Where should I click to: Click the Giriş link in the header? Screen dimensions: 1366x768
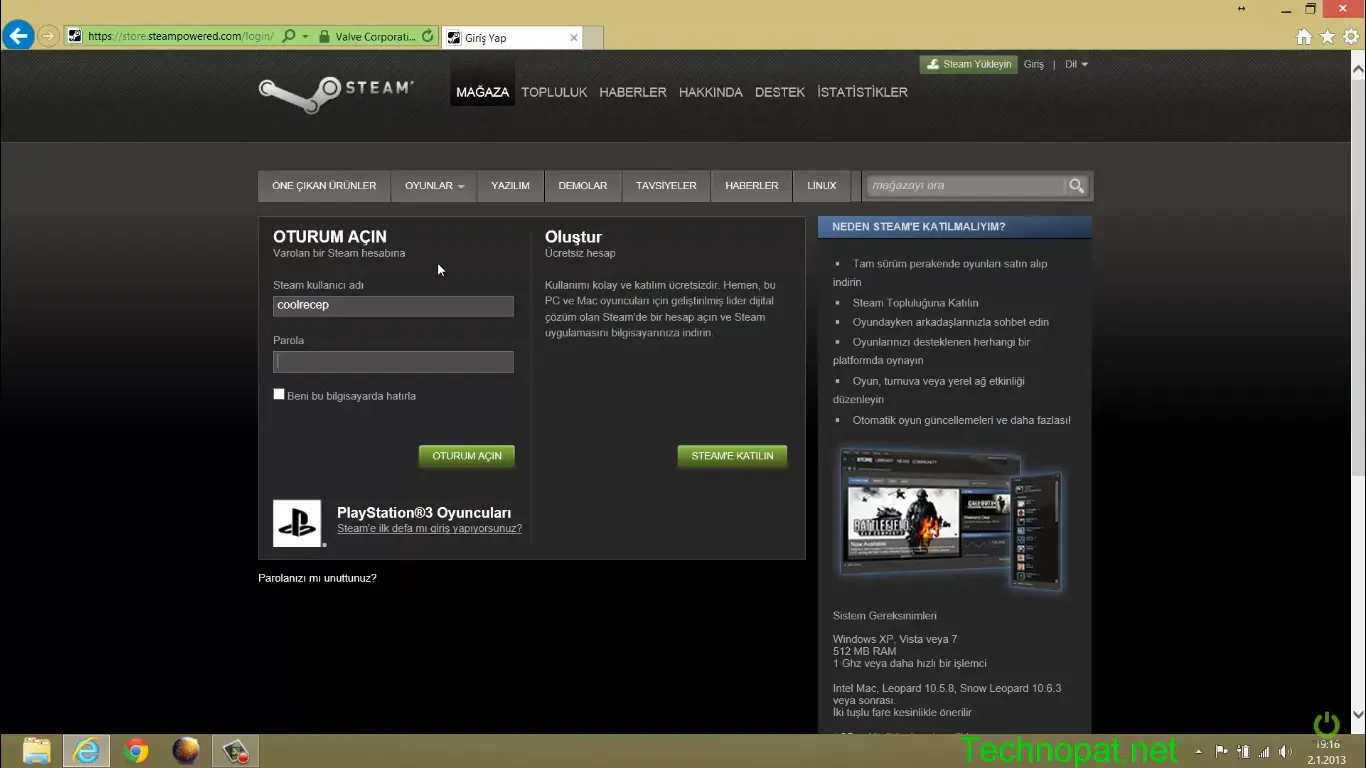pos(1034,64)
